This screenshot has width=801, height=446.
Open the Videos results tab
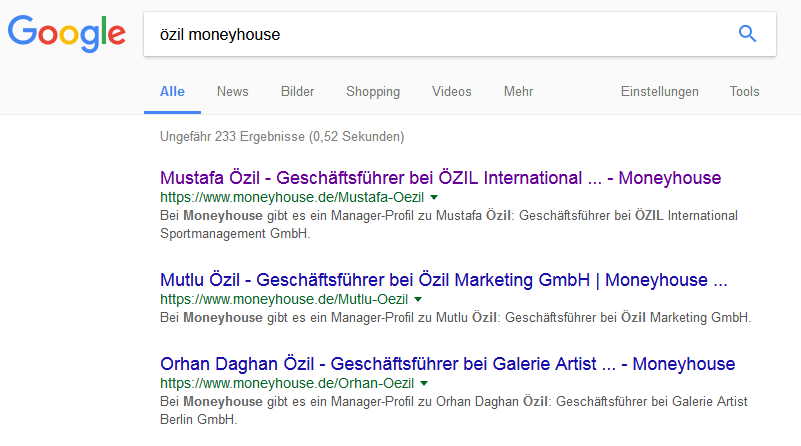[x=452, y=91]
